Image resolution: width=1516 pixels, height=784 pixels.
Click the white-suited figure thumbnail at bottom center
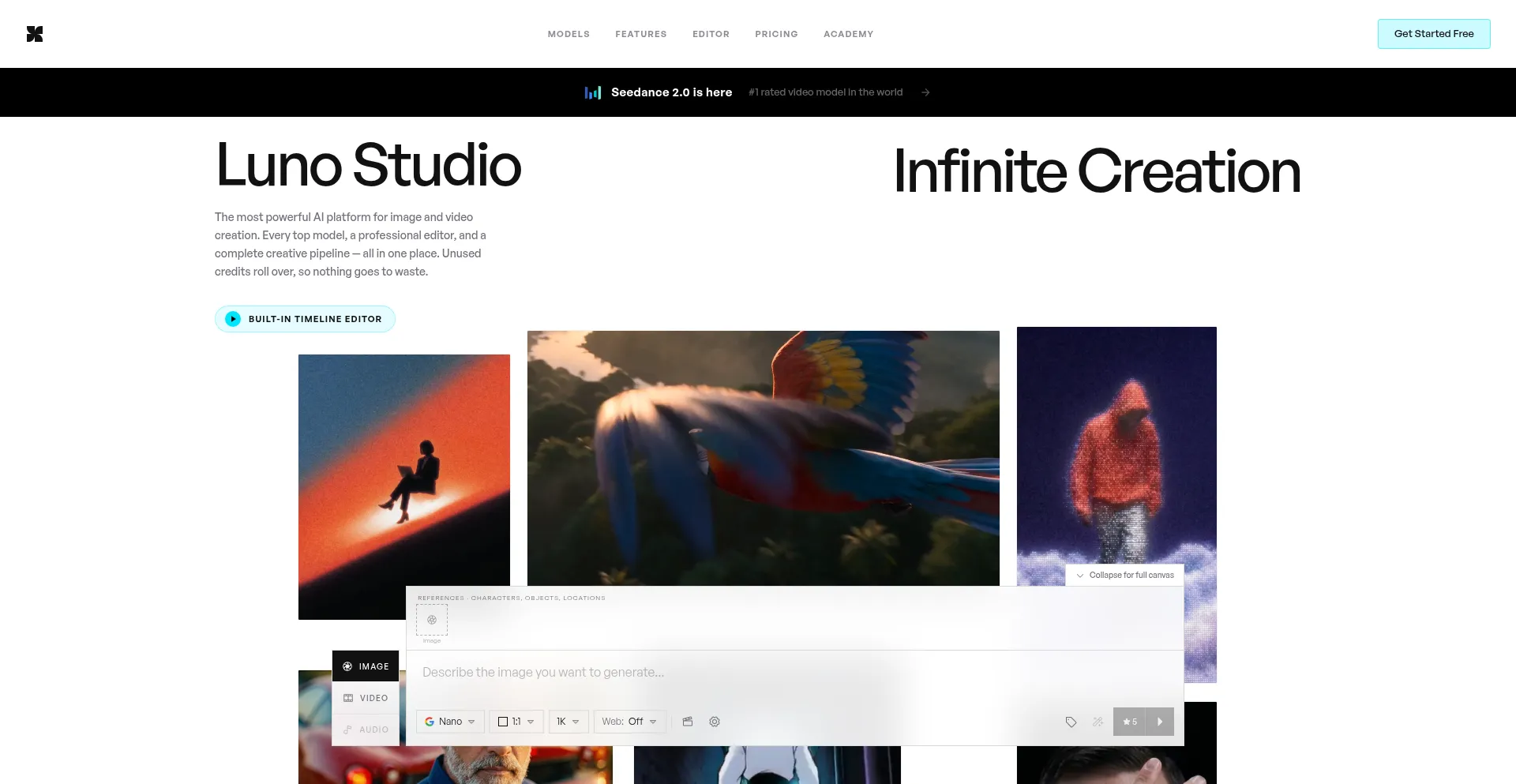(767, 765)
